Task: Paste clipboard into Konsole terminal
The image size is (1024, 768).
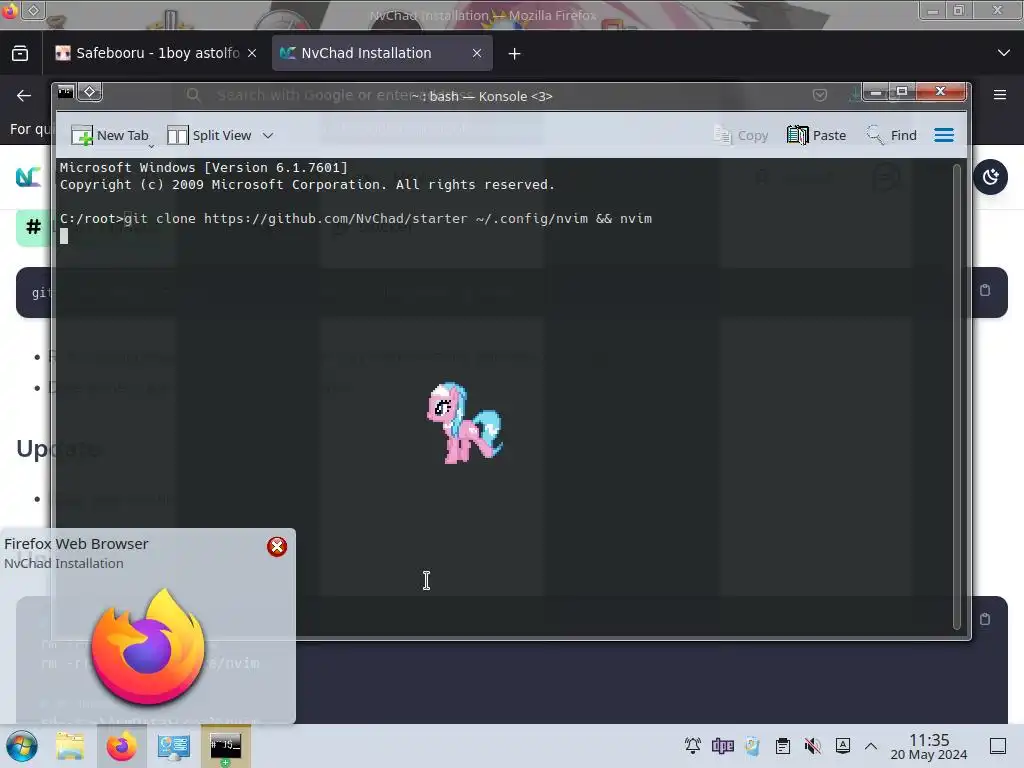Action: [816, 135]
